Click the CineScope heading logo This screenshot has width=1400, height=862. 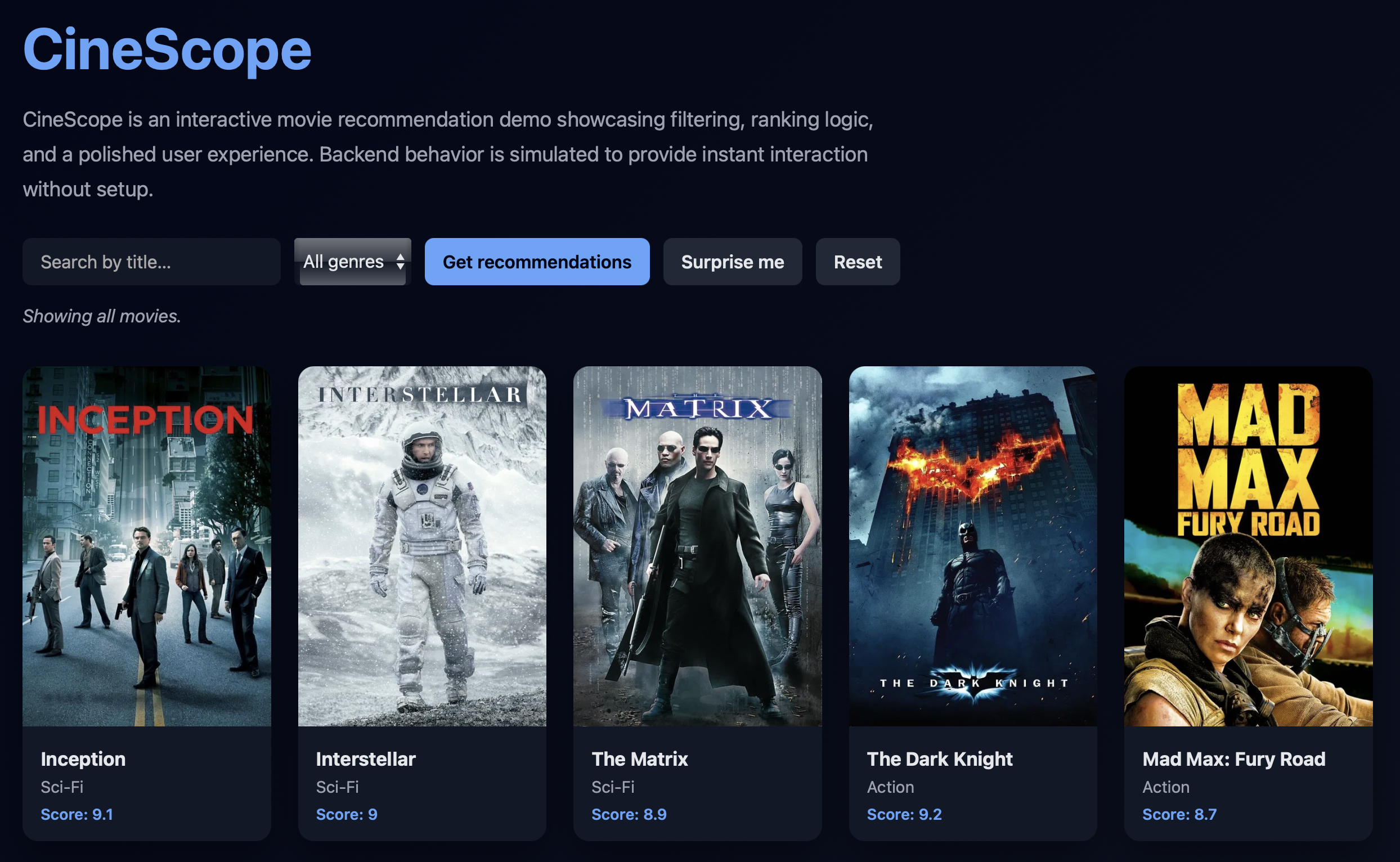[x=167, y=50]
